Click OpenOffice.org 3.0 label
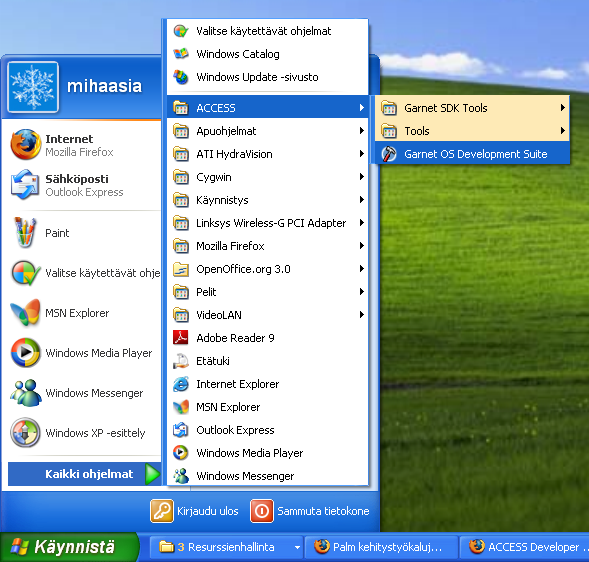 coord(243,269)
